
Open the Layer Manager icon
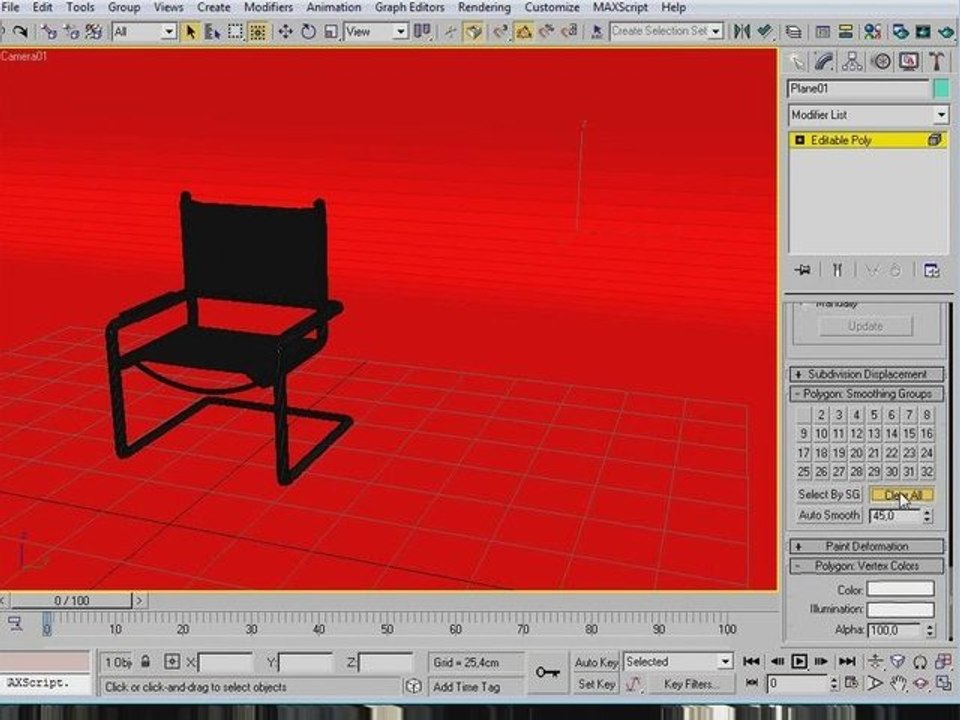pos(794,31)
